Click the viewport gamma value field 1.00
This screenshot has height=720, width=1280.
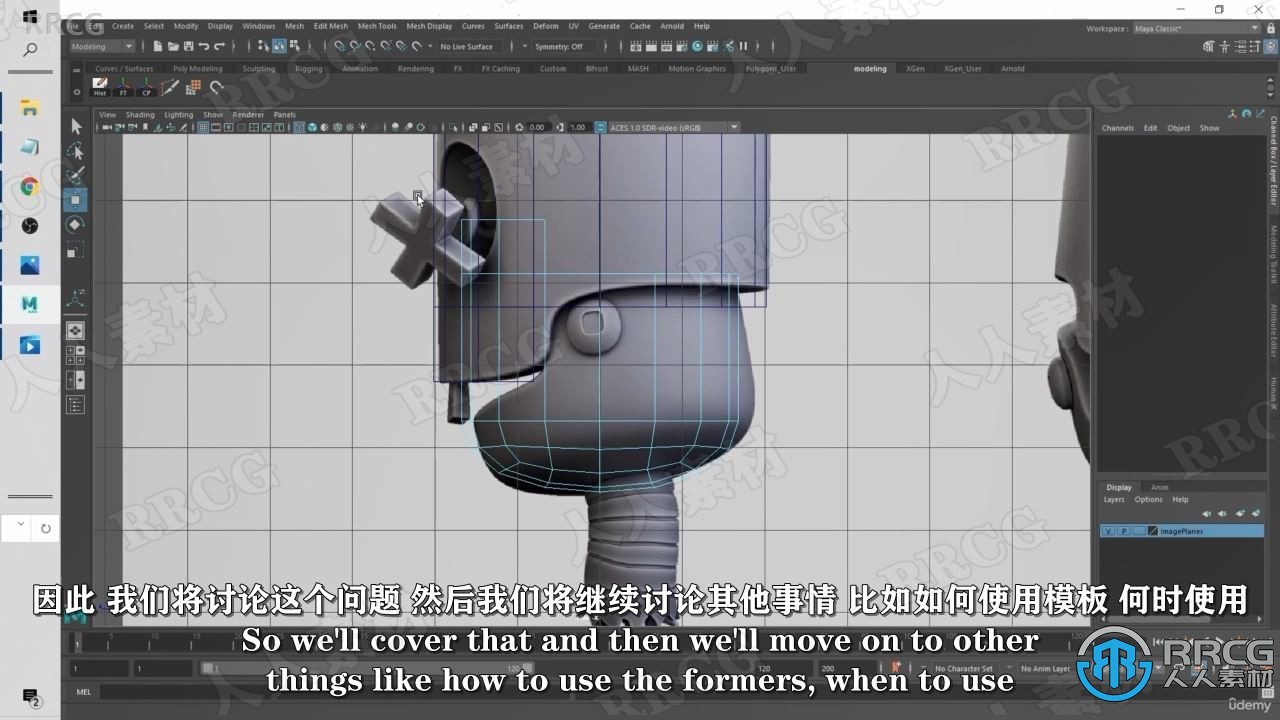coord(578,127)
